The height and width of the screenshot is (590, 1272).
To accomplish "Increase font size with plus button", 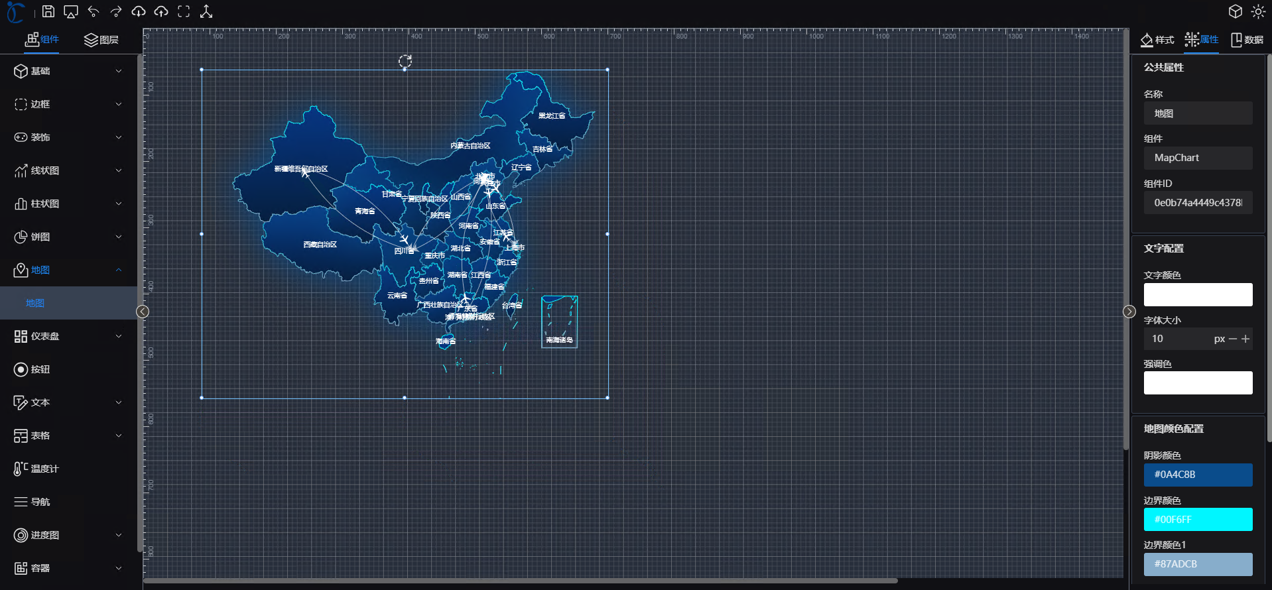I will 1245,339.
